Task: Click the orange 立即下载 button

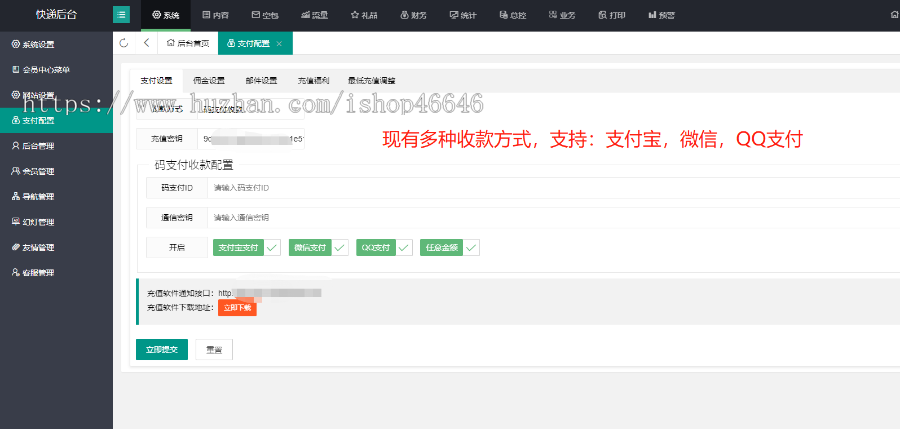Action: tap(237, 308)
